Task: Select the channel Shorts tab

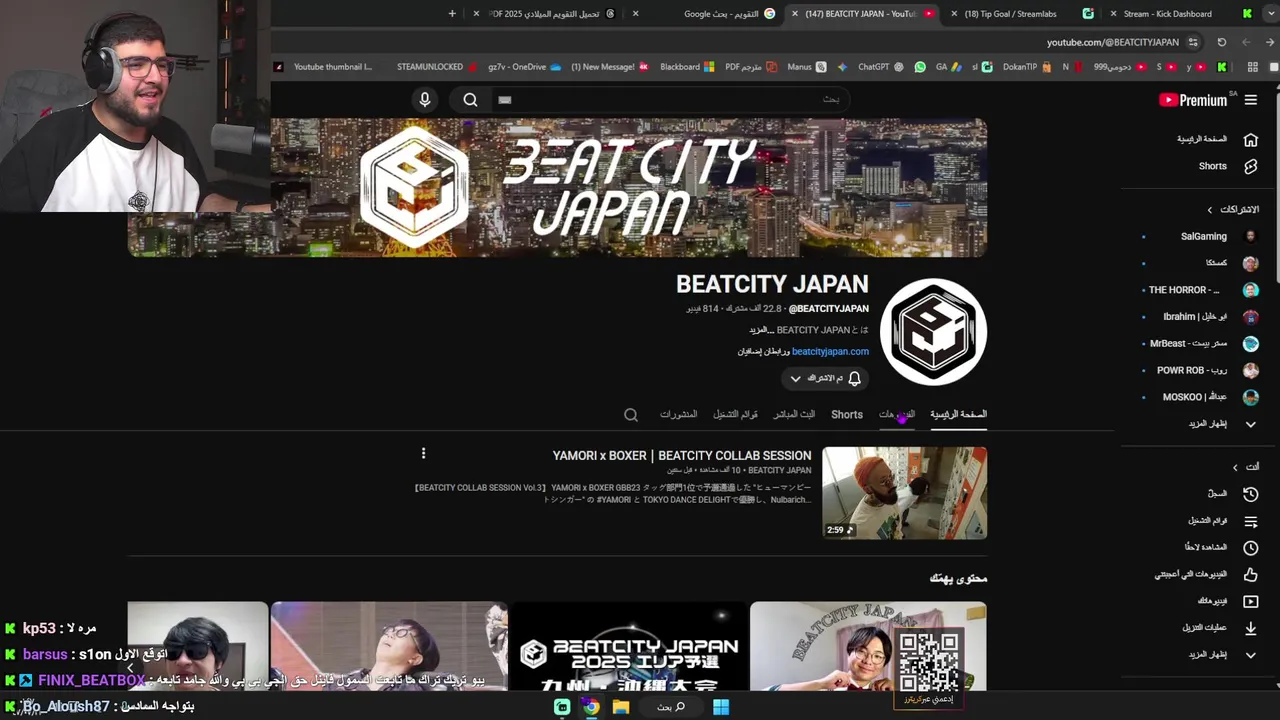Action: [x=847, y=415]
